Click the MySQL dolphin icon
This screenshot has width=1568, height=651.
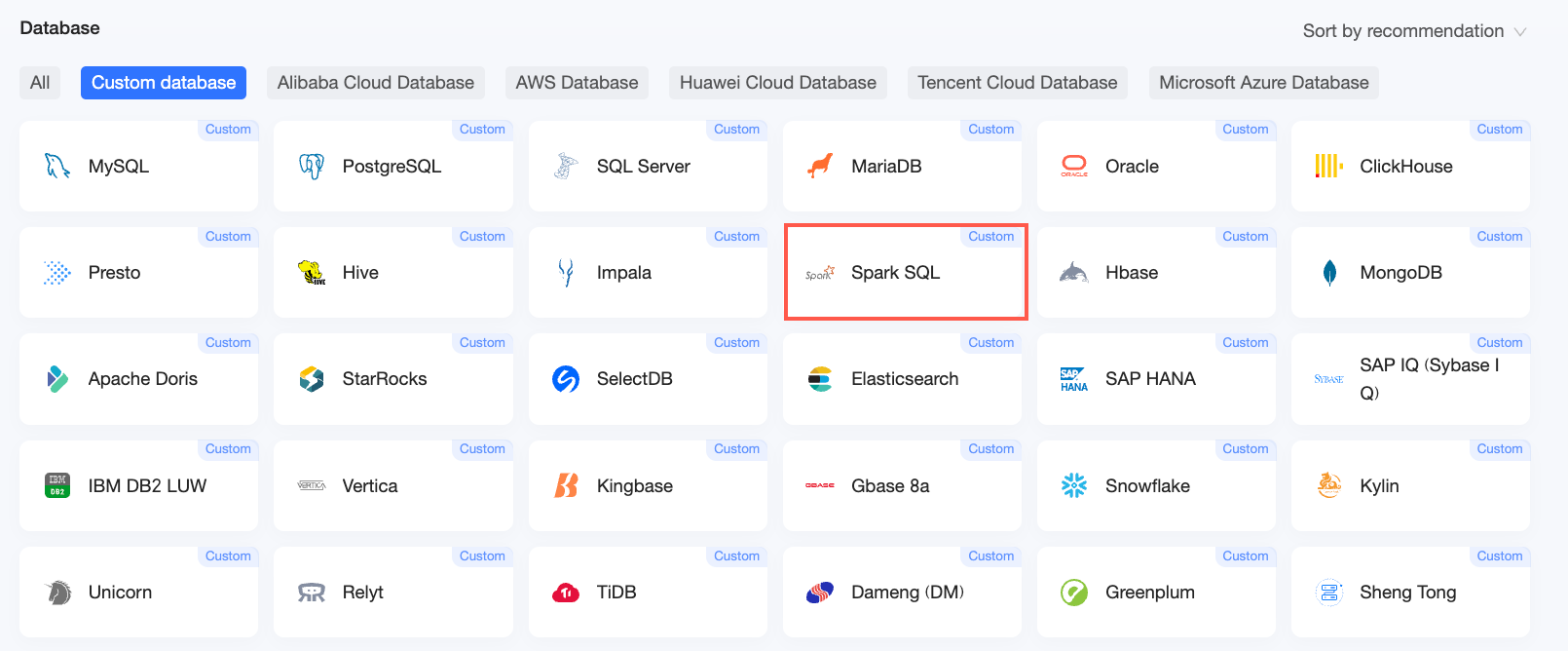click(57, 167)
